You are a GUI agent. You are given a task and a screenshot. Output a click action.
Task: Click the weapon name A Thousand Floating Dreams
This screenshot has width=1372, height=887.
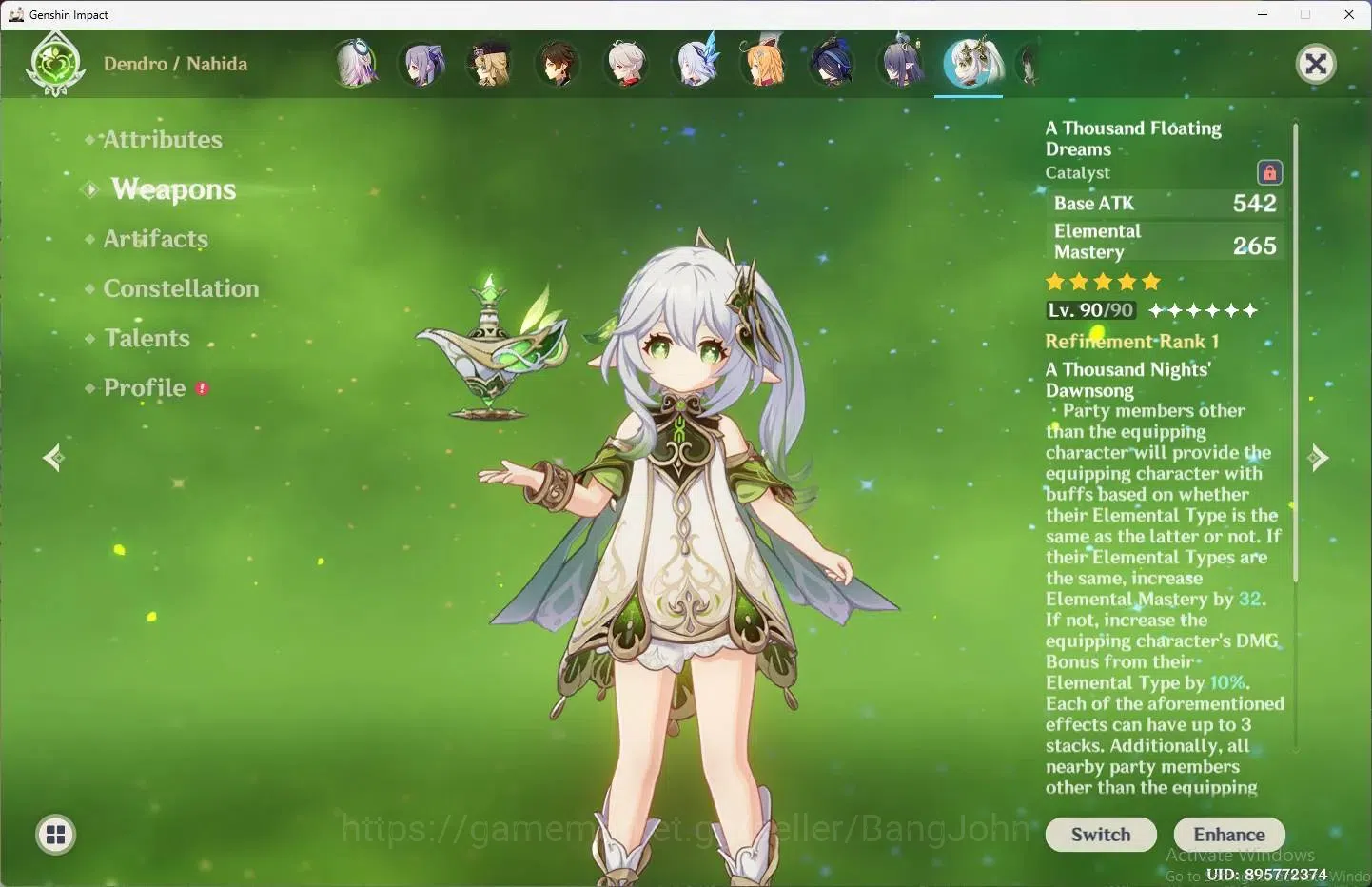point(1133,138)
